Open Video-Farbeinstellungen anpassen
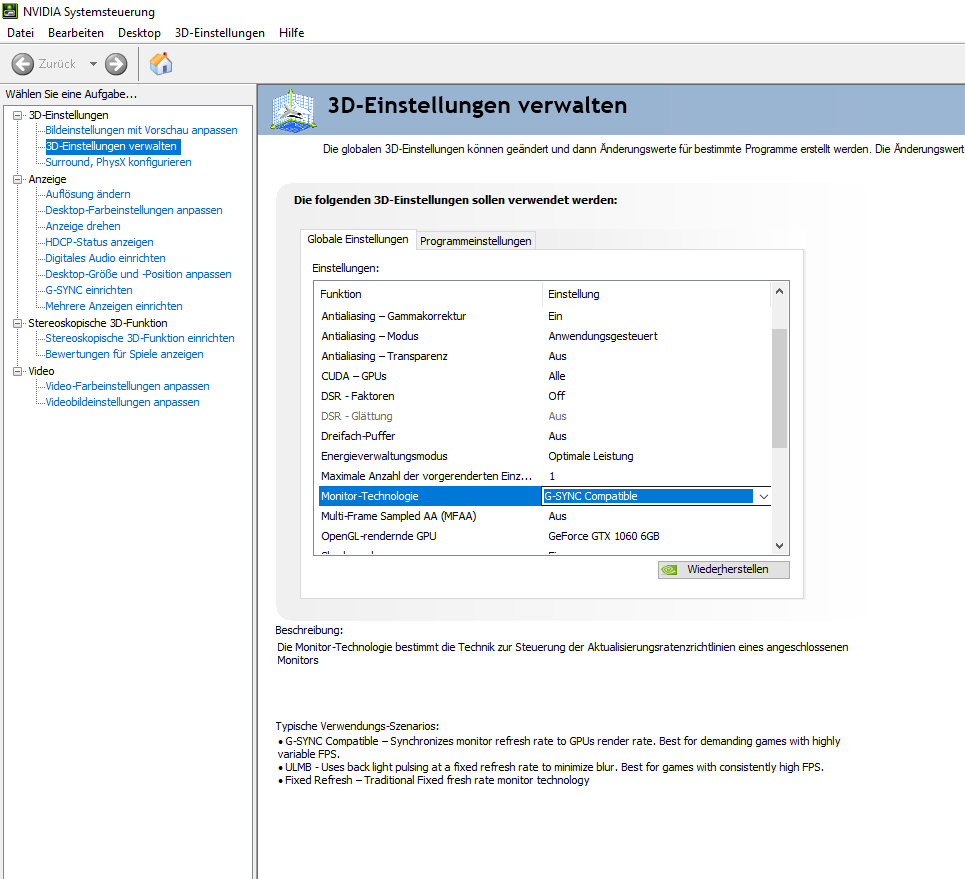The width and height of the screenshot is (965, 879). [x=127, y=386]
